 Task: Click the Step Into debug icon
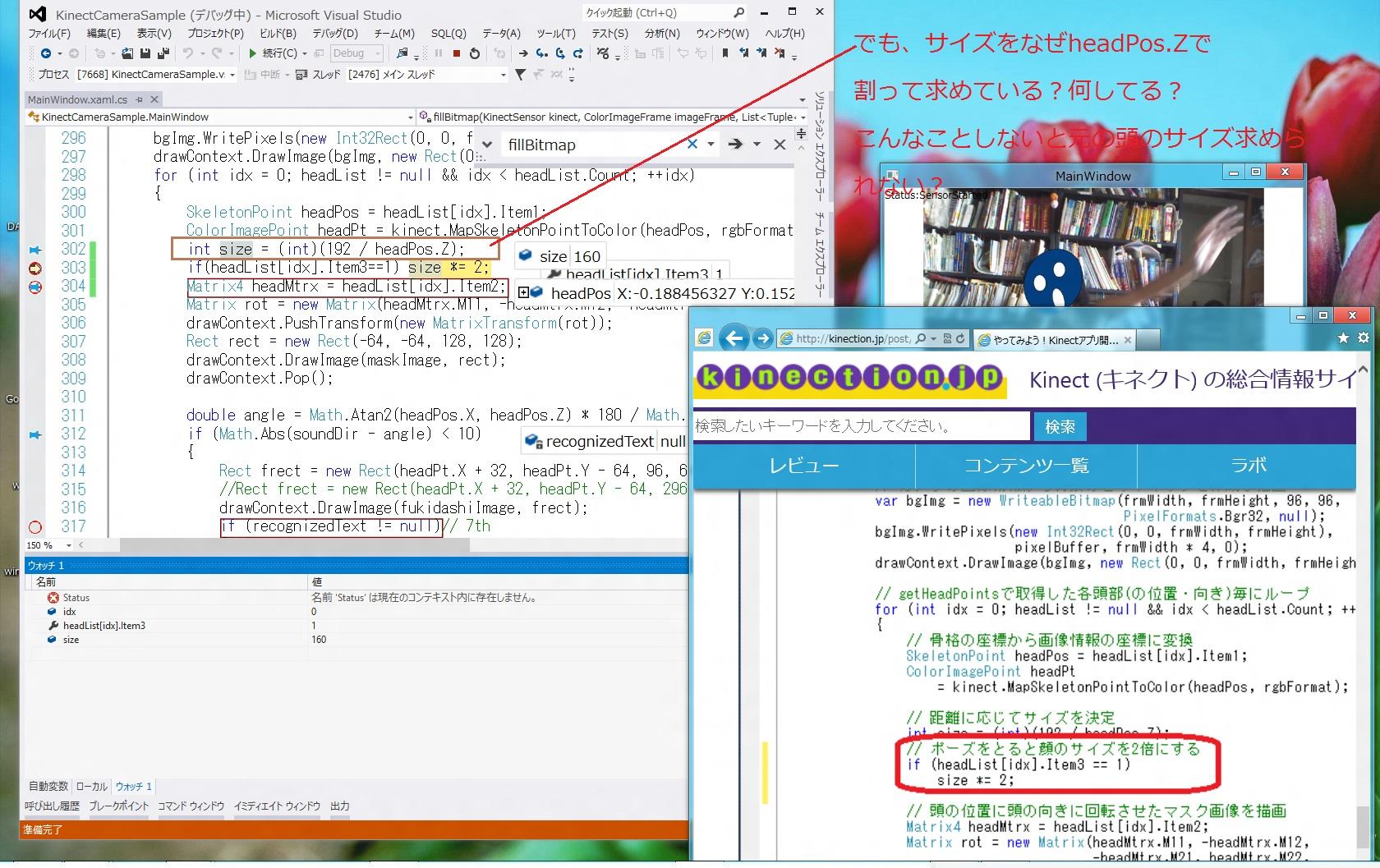point(542,53)
